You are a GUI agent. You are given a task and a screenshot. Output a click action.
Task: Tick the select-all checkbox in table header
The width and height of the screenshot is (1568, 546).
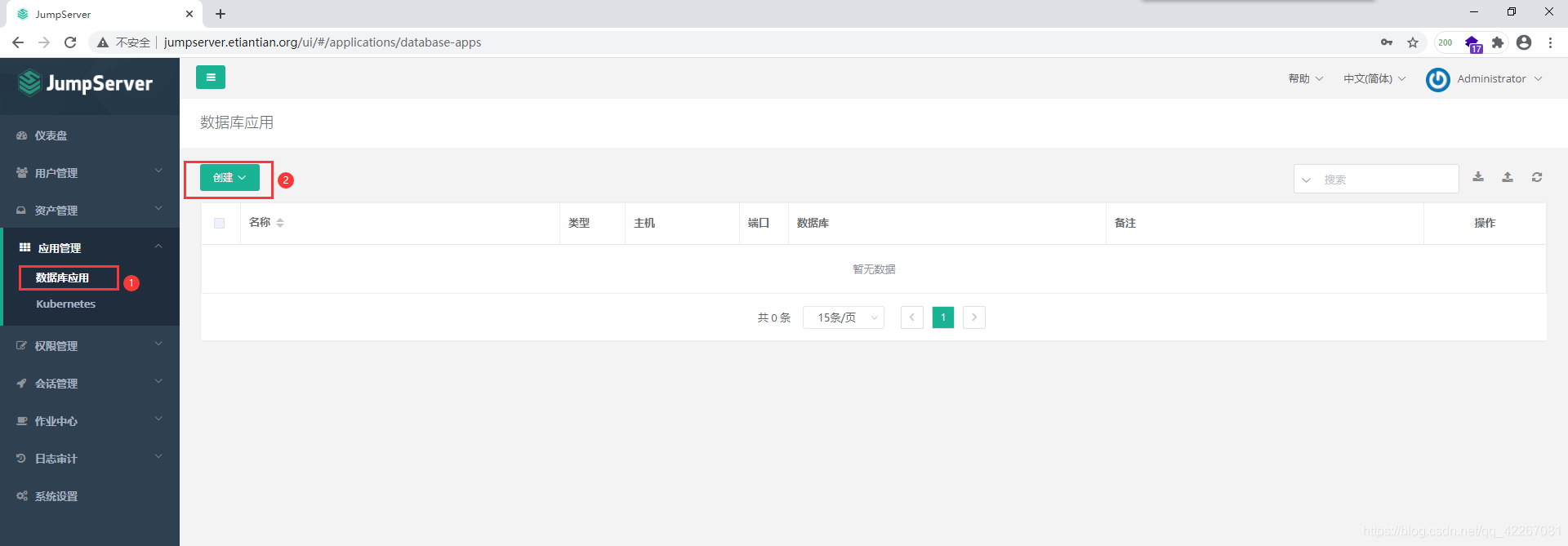[x=219, y=224]
